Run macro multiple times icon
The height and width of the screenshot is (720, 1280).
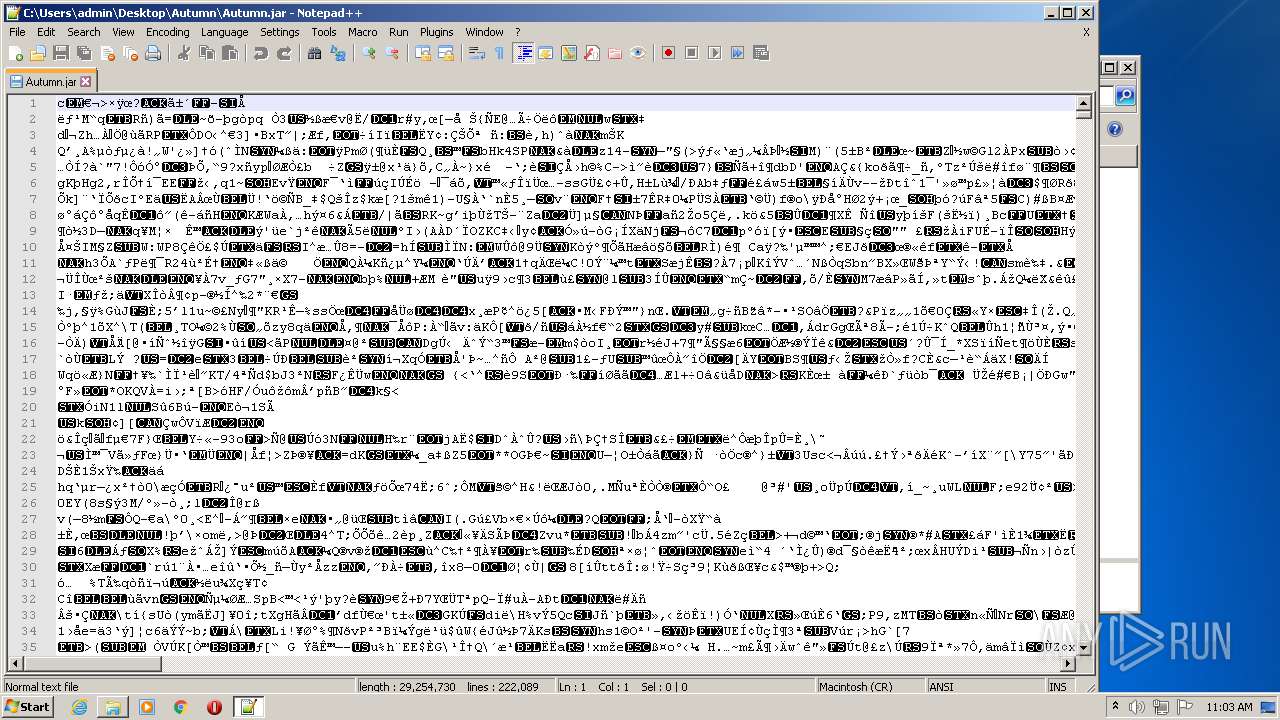point(737,53)
